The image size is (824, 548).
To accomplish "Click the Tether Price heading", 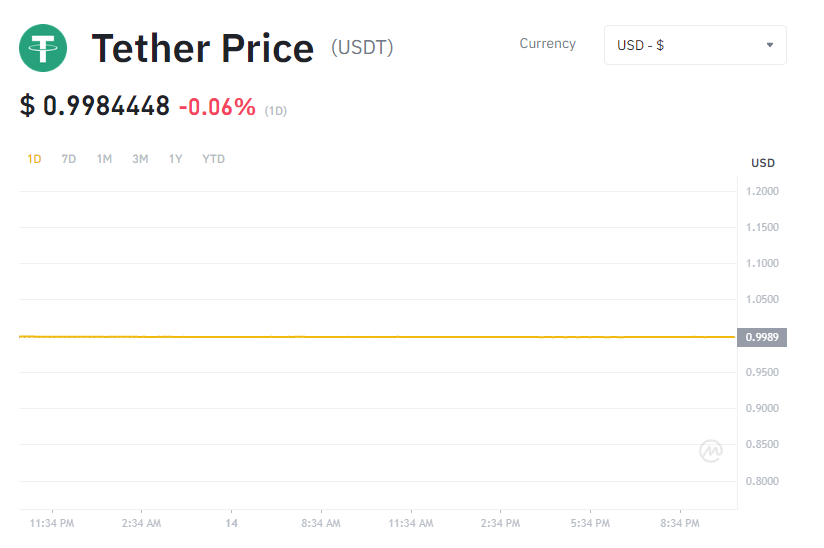I will tap(203, 48).
